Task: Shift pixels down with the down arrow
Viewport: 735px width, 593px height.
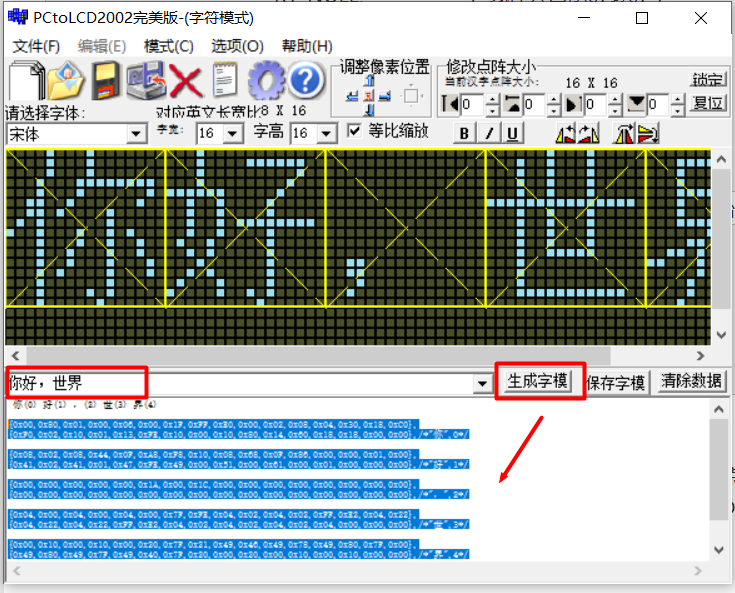Action: [369, 110]
